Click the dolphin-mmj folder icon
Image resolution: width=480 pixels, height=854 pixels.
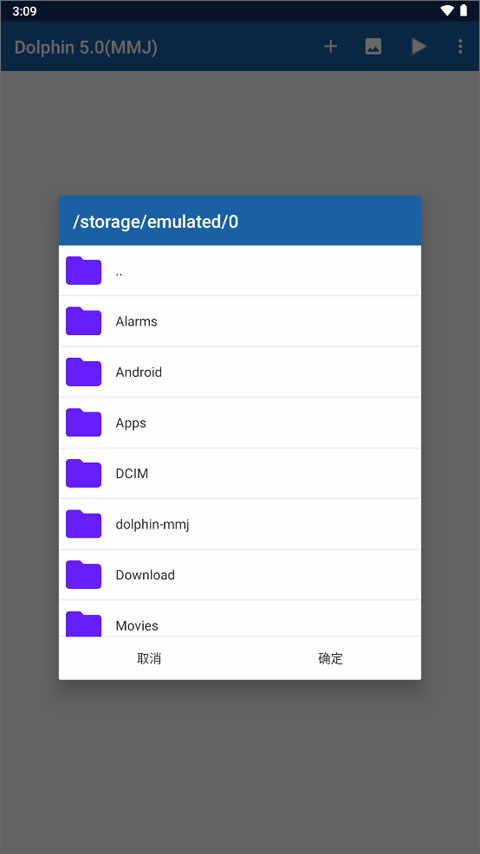(83, 524)
